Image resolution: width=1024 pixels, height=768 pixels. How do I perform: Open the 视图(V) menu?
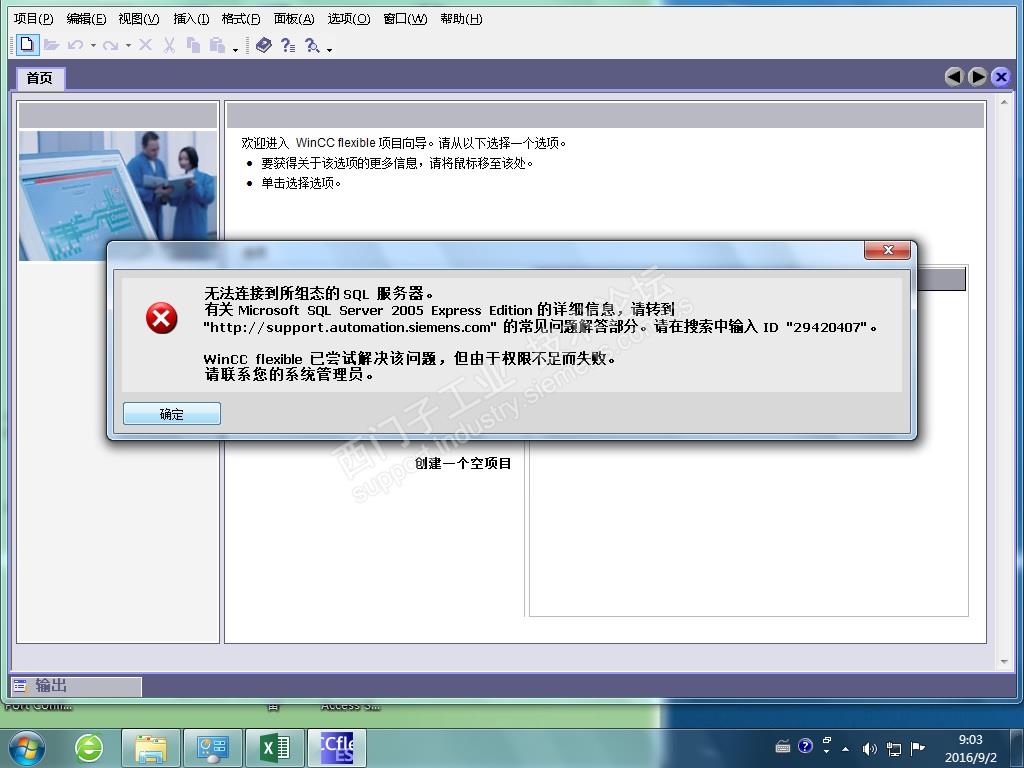click(138, 19)
